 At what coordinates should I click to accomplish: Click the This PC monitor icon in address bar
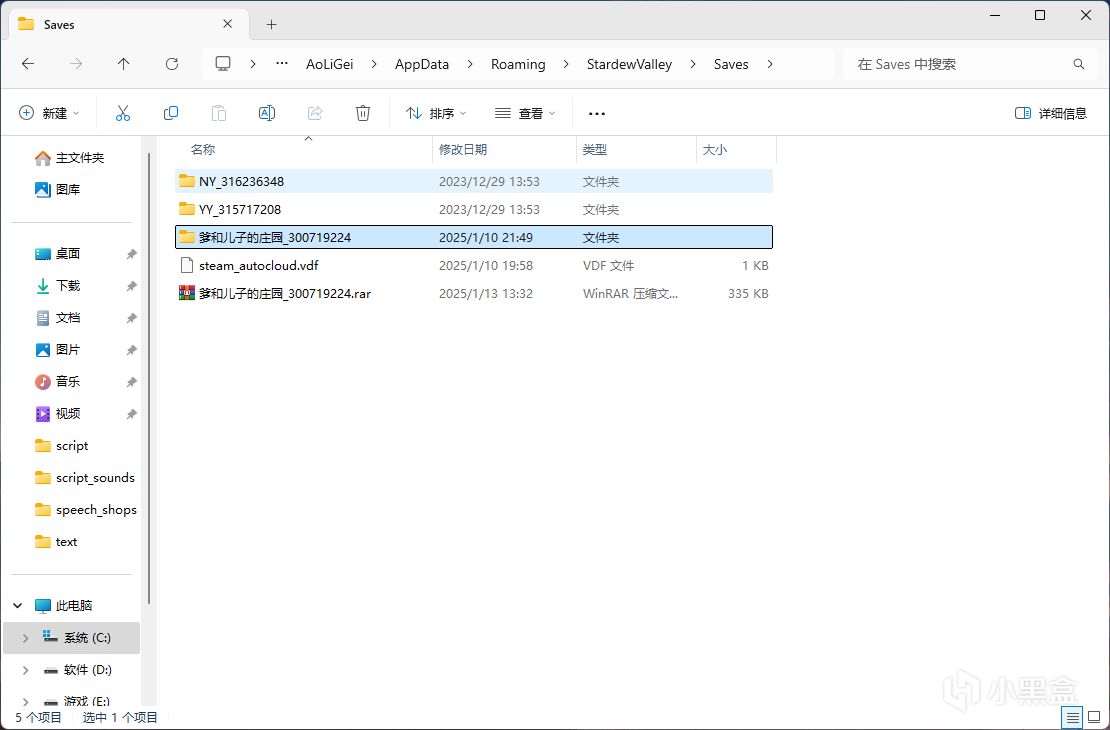click(223, 64)
